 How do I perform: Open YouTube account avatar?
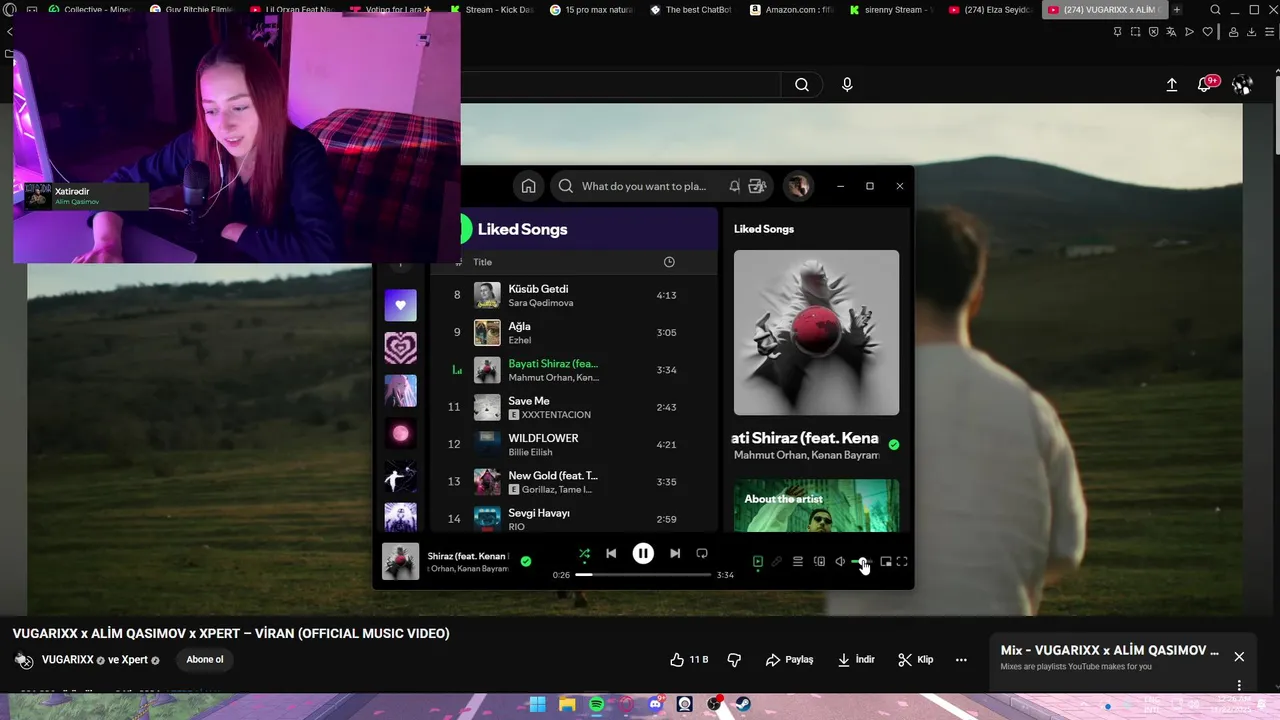1242,85
